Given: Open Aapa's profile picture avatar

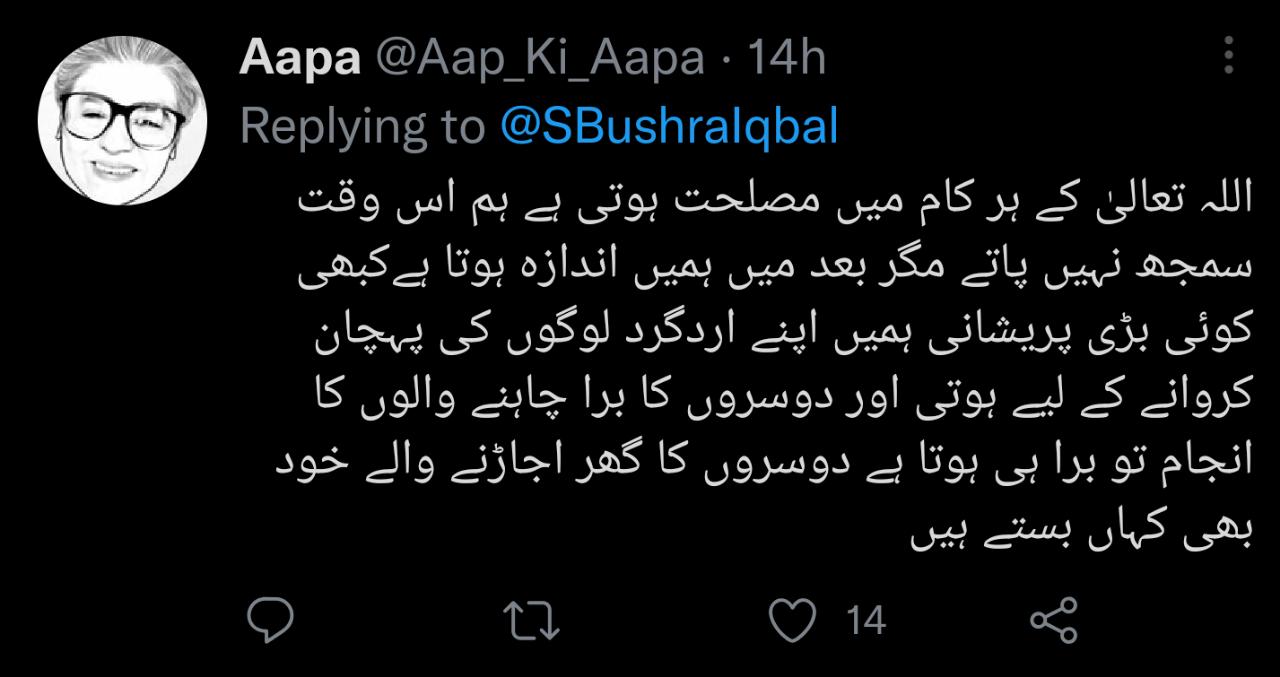Looking at the screenshot, I should [x=122, y=121].
